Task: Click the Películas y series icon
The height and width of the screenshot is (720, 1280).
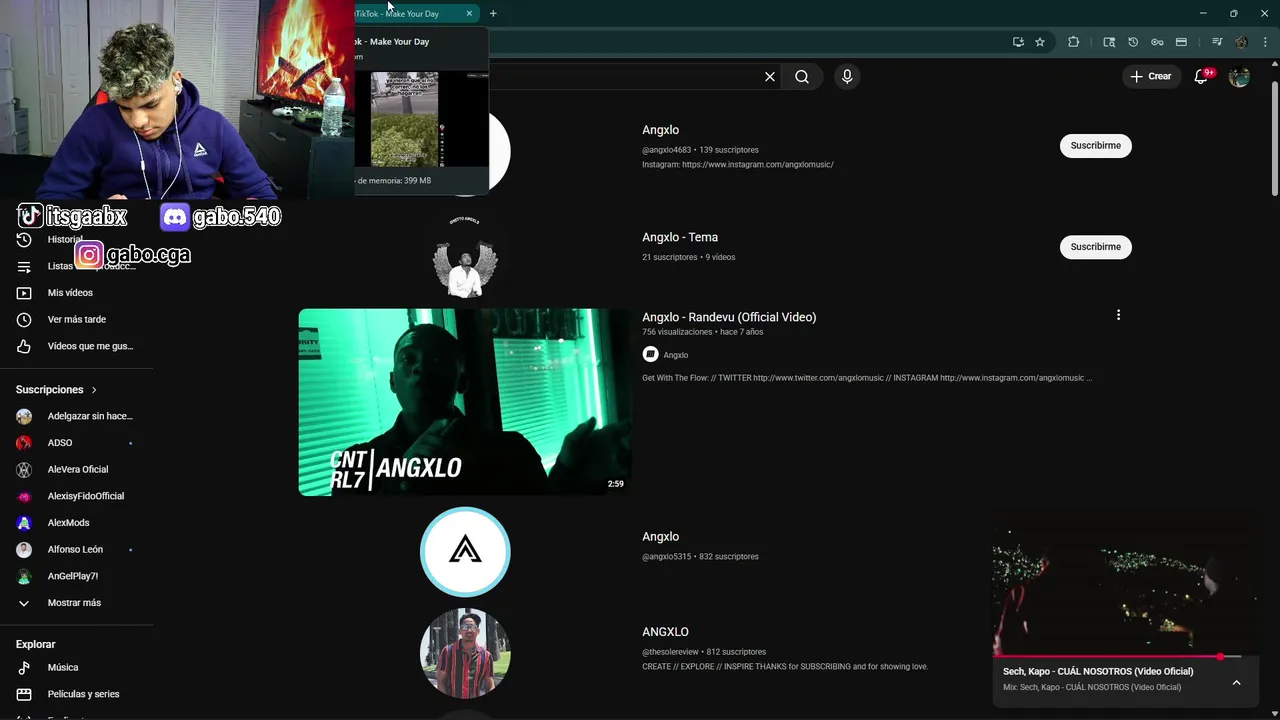Action: (24, 694)
